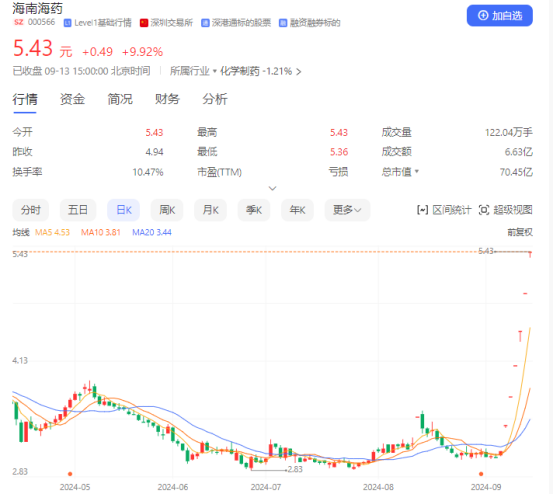Click the 5.43 price value in header
The height and width of the screenshot is (495, 554).
tap(33, 48)
